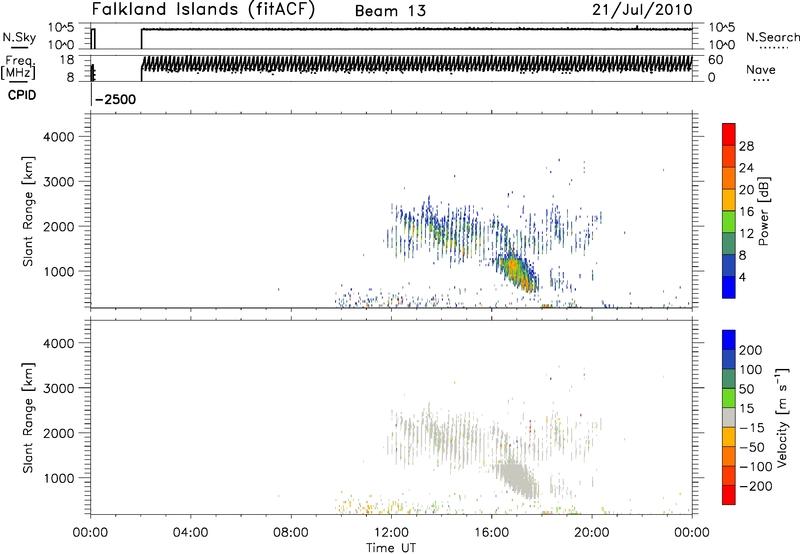Click the "4000" tick on the velocity panel
Image resolution: width=800 pixels, height=554 pixels.
pos(58,343)
